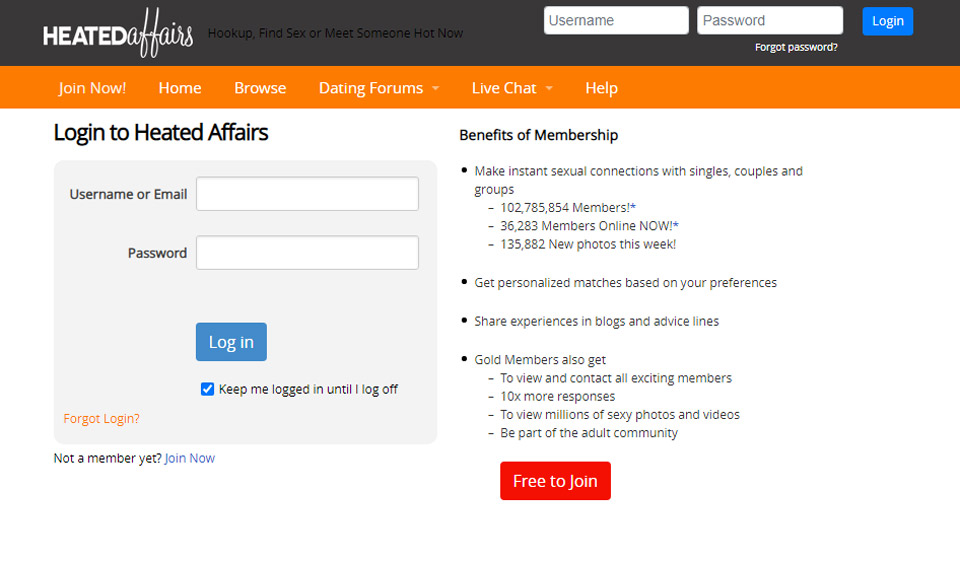Image resolution: width=960 pixels, height=561 pixels.
Task: Click the orange Forgot Login? link
Action: click(101, 419)
